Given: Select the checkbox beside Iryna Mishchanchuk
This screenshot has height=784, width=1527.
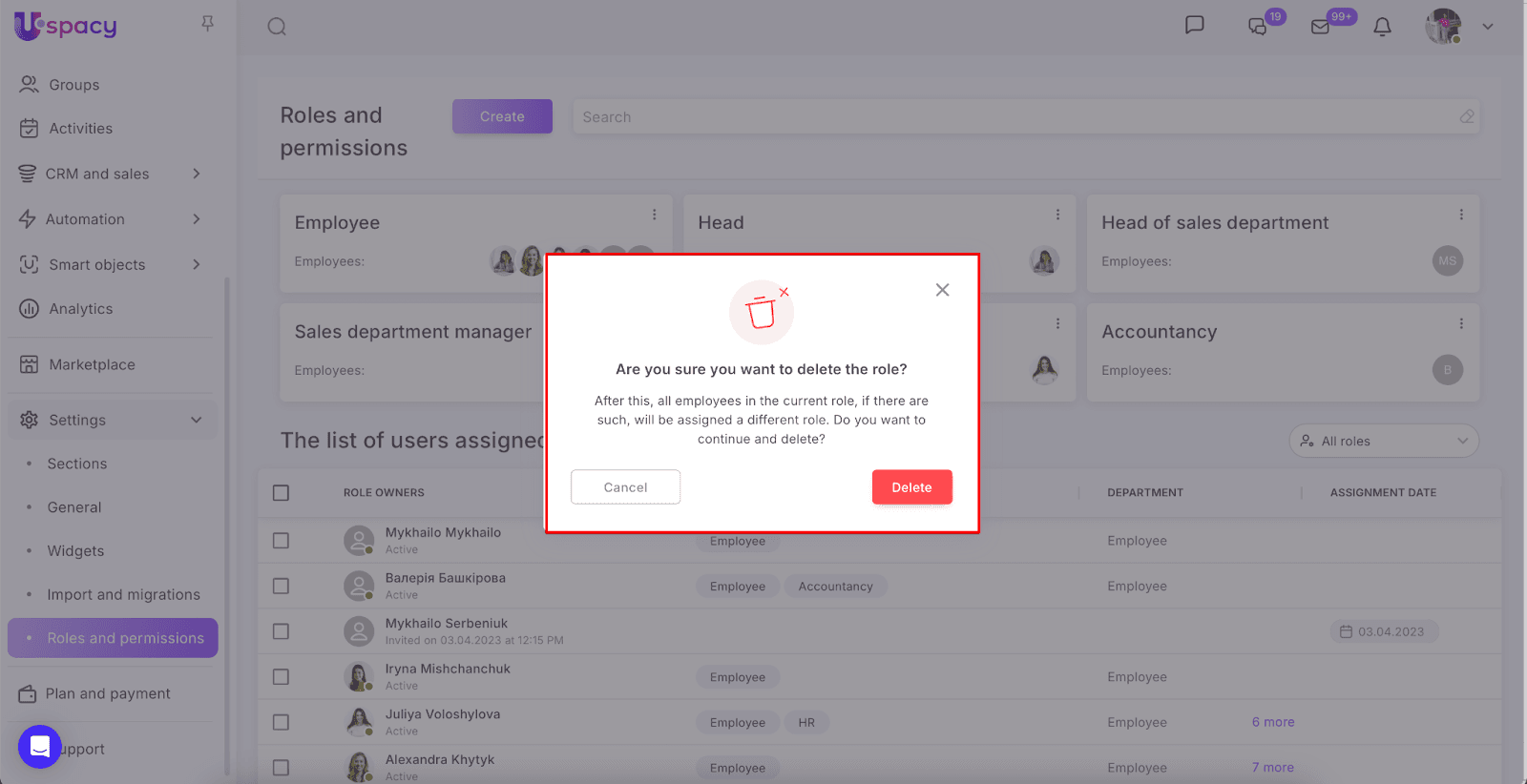Looking at the screenshot, I should 281,677.
